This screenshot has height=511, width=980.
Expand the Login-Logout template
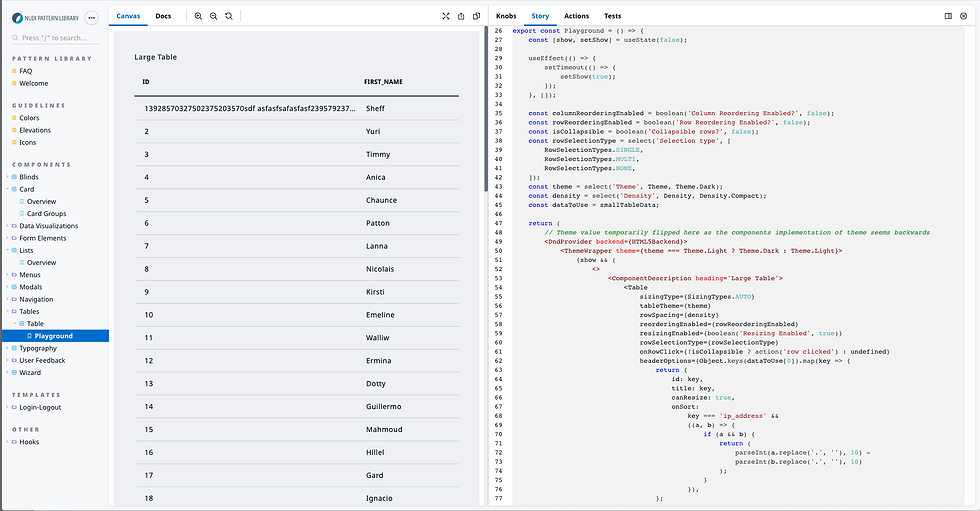(40, 407)
